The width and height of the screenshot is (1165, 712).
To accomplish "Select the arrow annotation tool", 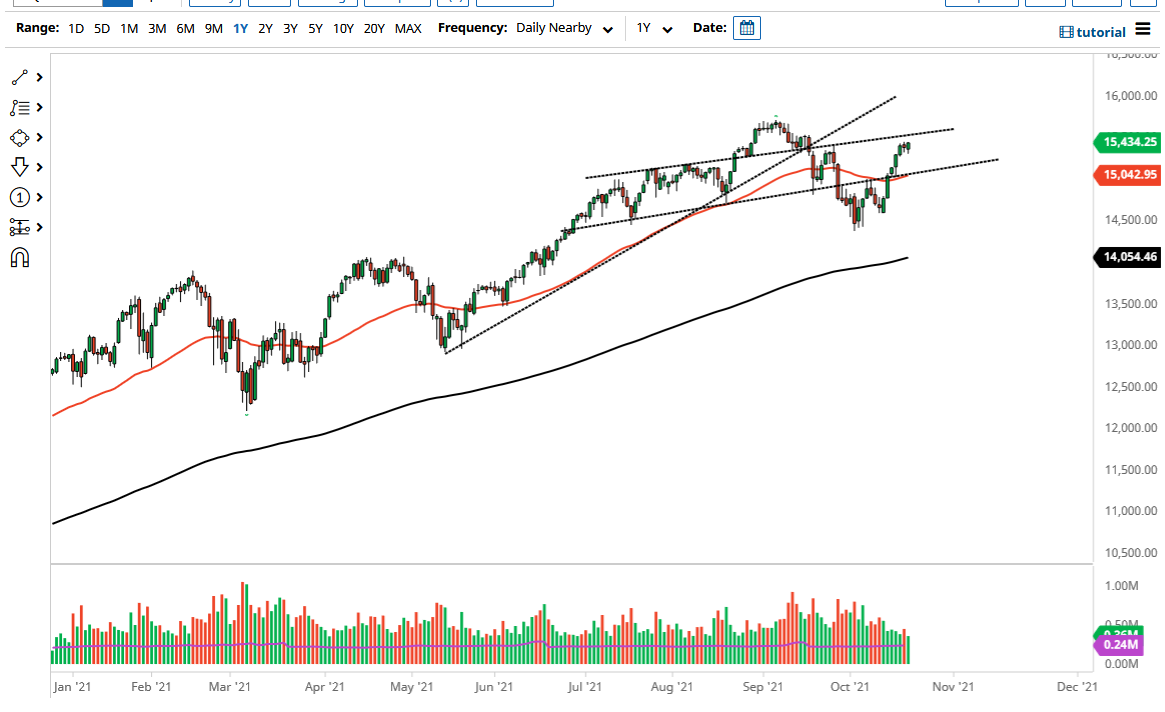I will coord(20,167).
